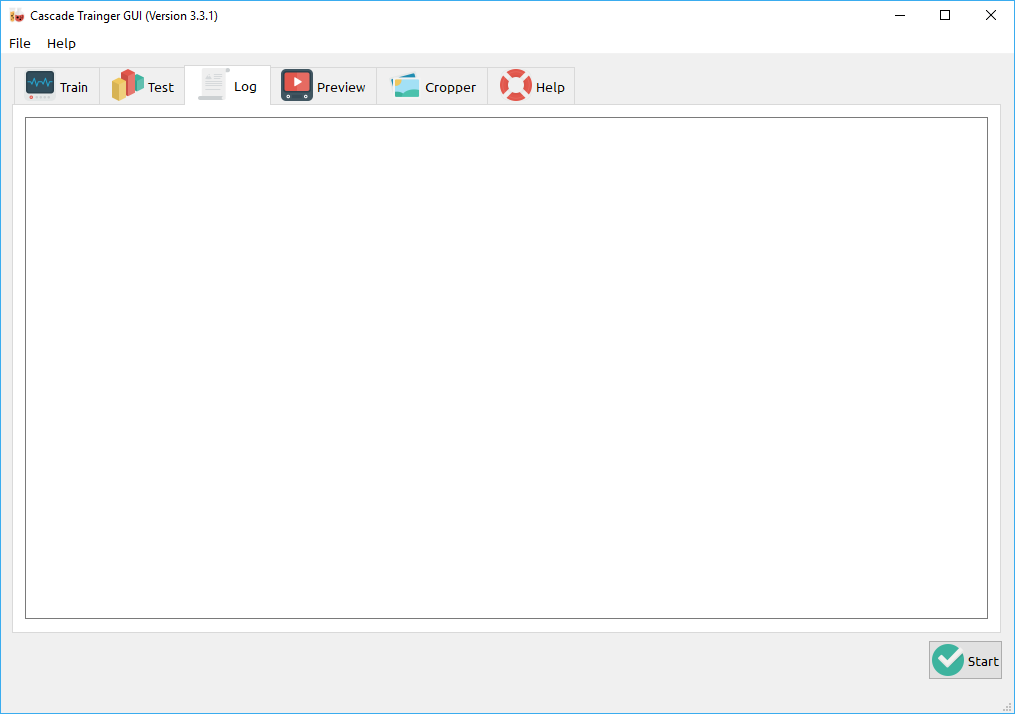Viewport: 1015px width, 714px height.
Task: Click inside the empty log text area
Action: pos(506,368)
